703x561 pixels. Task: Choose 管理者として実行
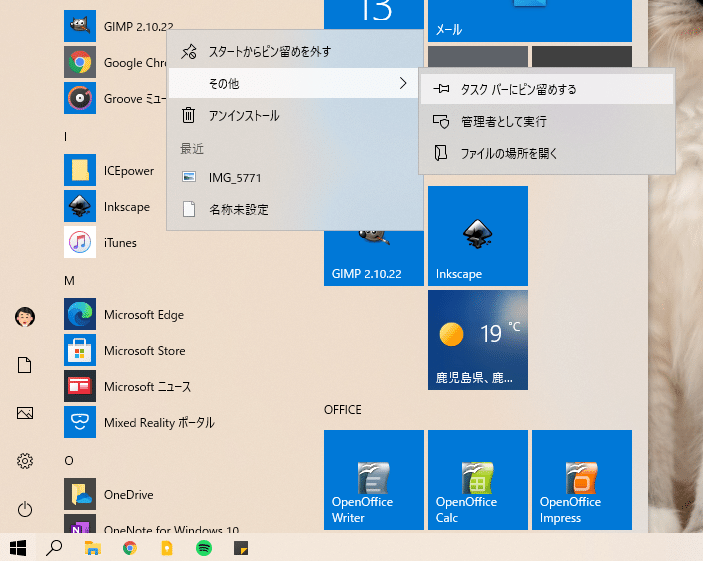coord(547,122)
